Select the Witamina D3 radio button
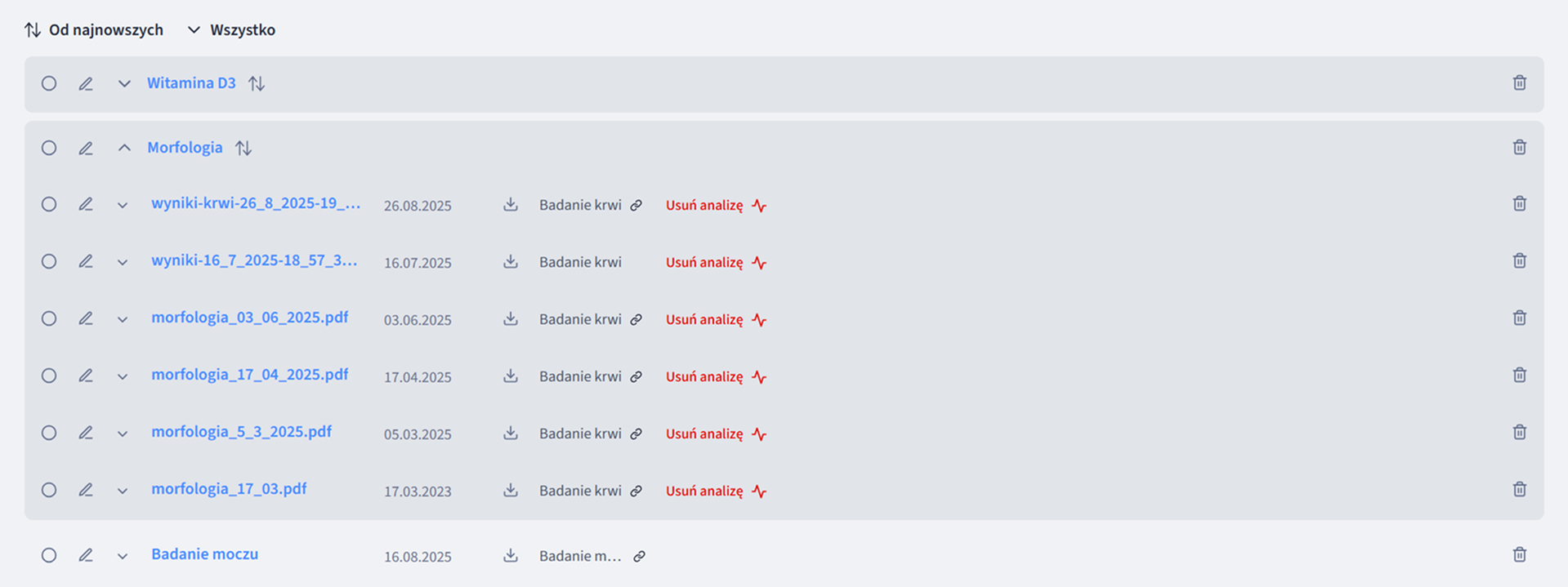Image resolution: width=1568 pixels, height=587 pixels. pyautogui.click(x=49, y=83)
